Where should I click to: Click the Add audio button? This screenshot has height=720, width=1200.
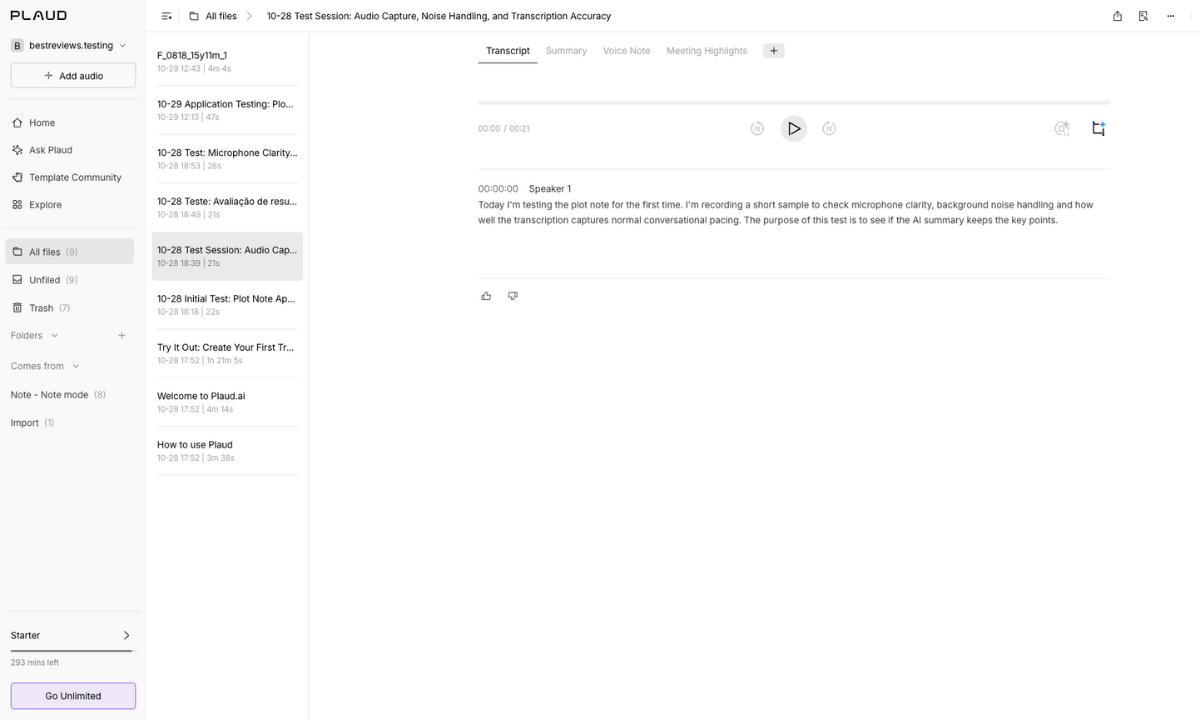pos(73,75)
